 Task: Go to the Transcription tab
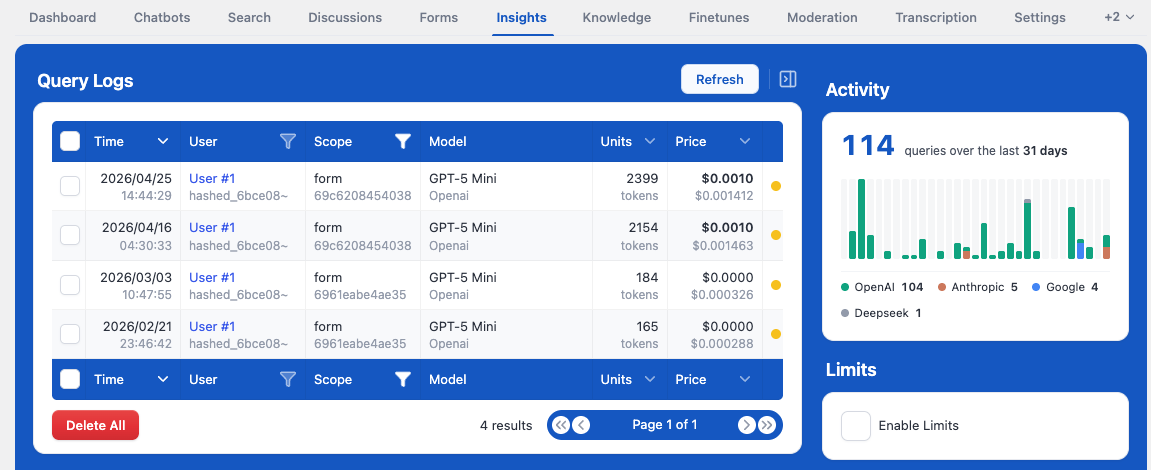point(936,18)
